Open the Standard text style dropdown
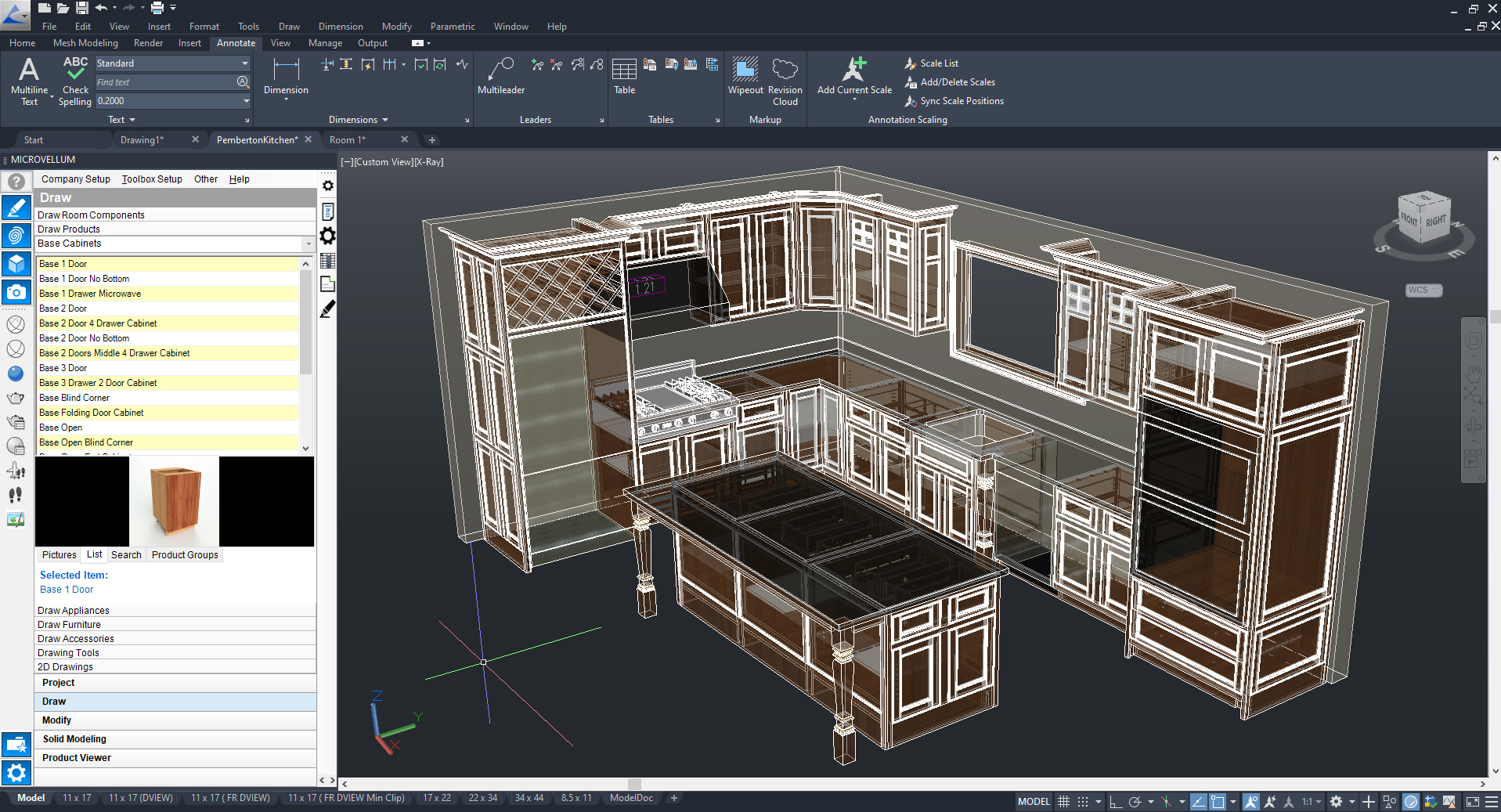The width and height of the screenshot is (1501, 812). click(244, 63)
